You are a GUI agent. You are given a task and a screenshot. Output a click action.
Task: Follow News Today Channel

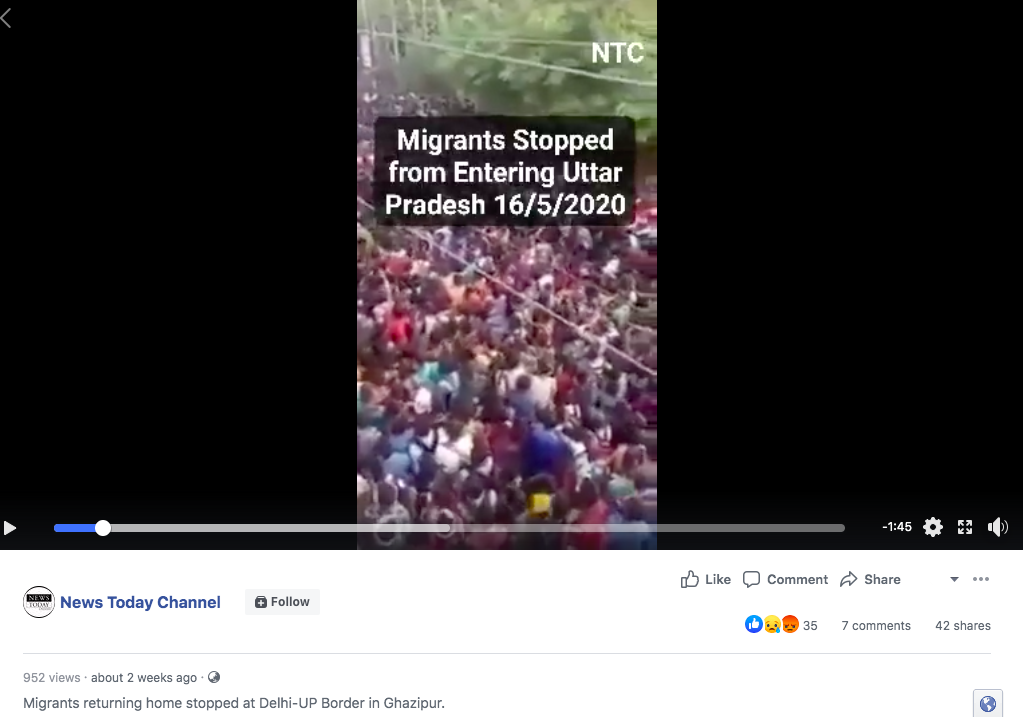point(282,602)
